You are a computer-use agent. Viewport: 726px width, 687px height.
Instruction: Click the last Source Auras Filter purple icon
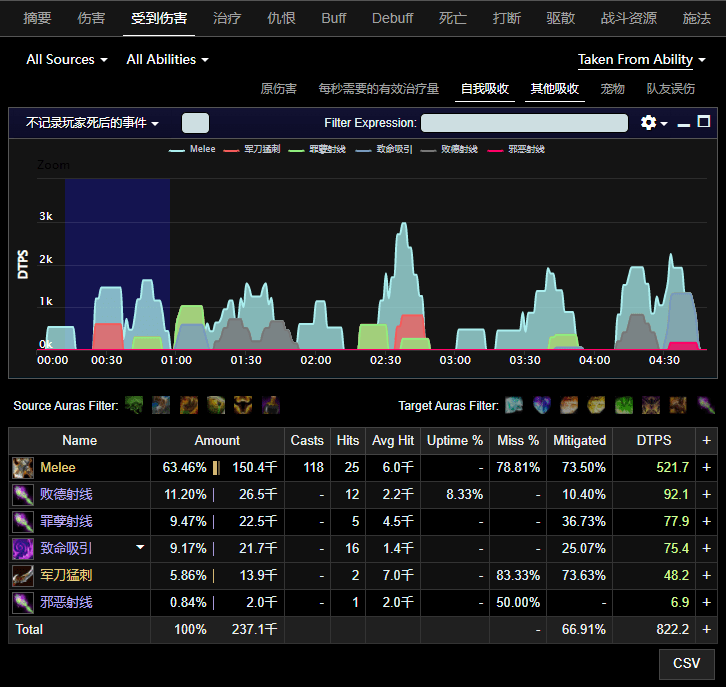(271, 405)
